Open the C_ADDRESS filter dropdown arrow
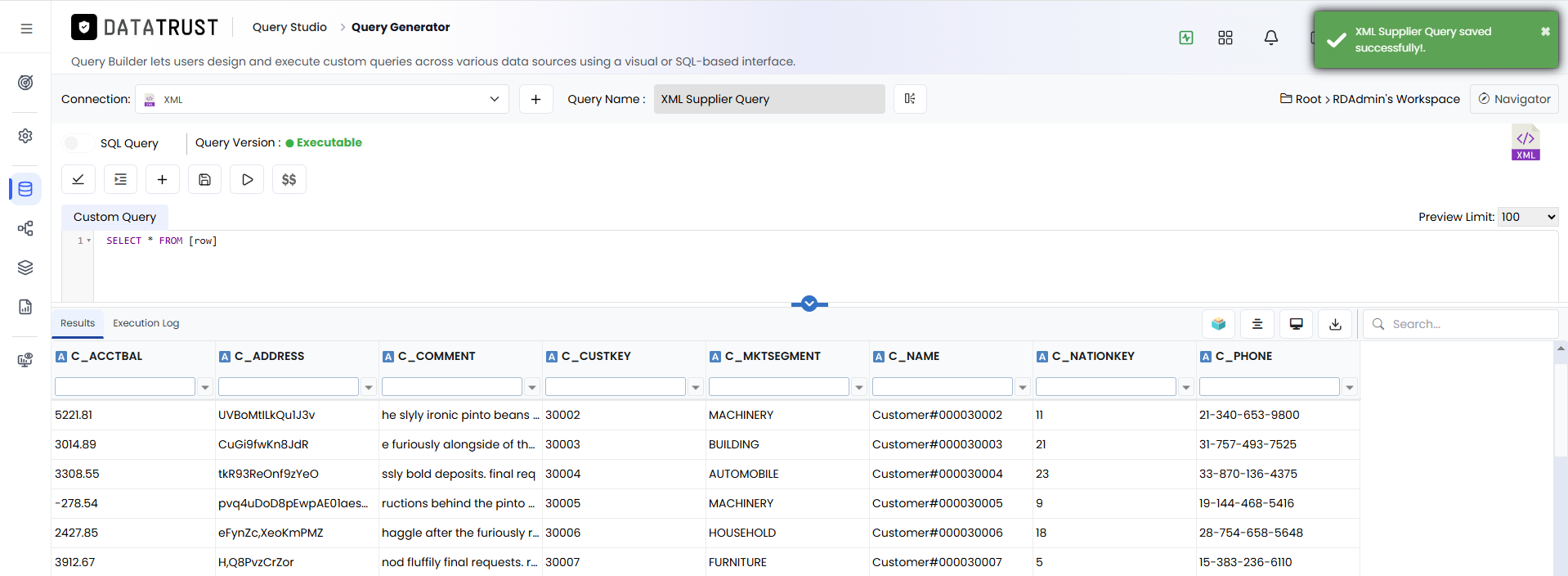Viewport: 1568px width, 576px height. point(369,387)
